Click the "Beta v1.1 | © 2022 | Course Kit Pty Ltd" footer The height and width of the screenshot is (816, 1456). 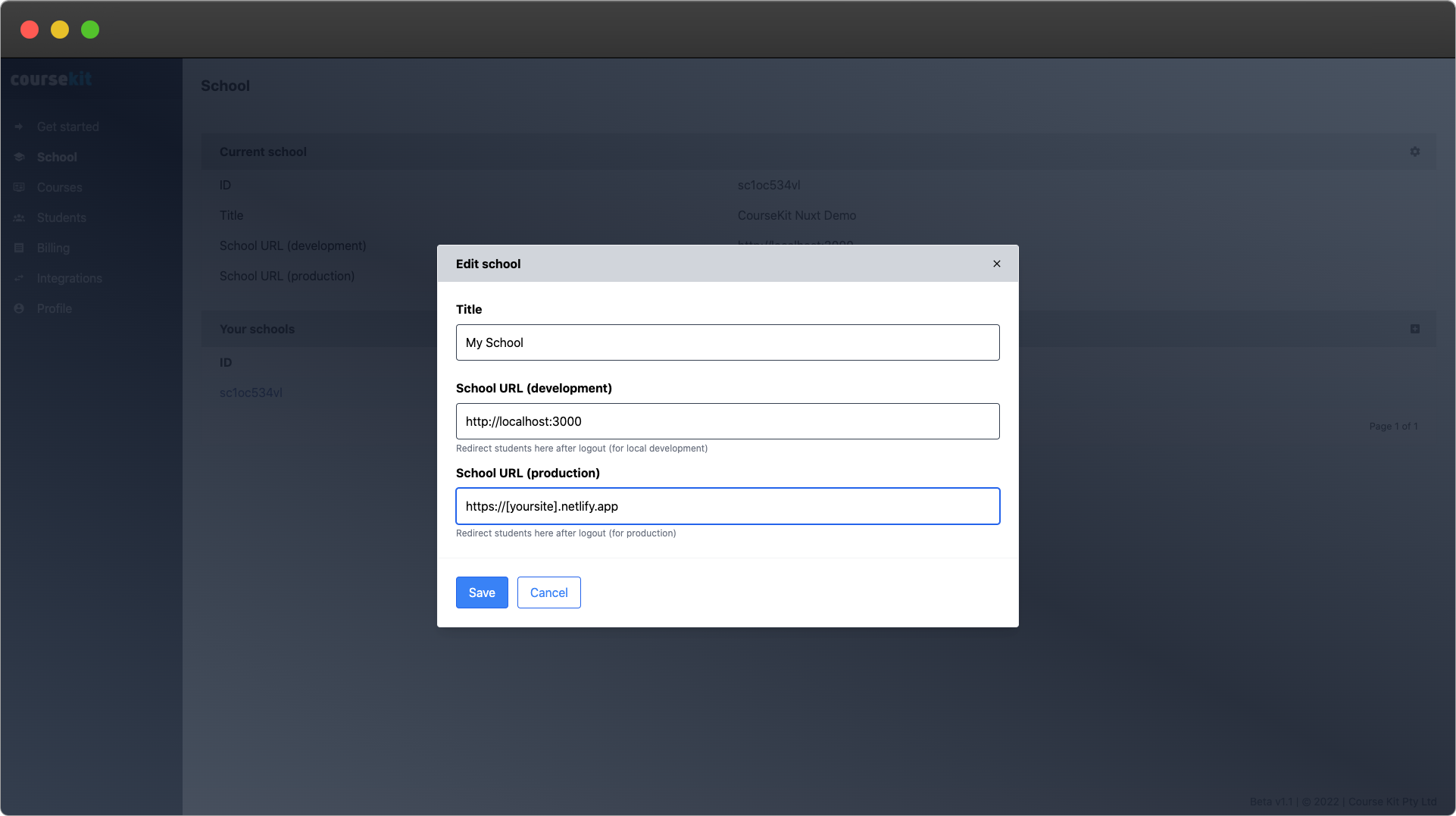pos(1343,802)
